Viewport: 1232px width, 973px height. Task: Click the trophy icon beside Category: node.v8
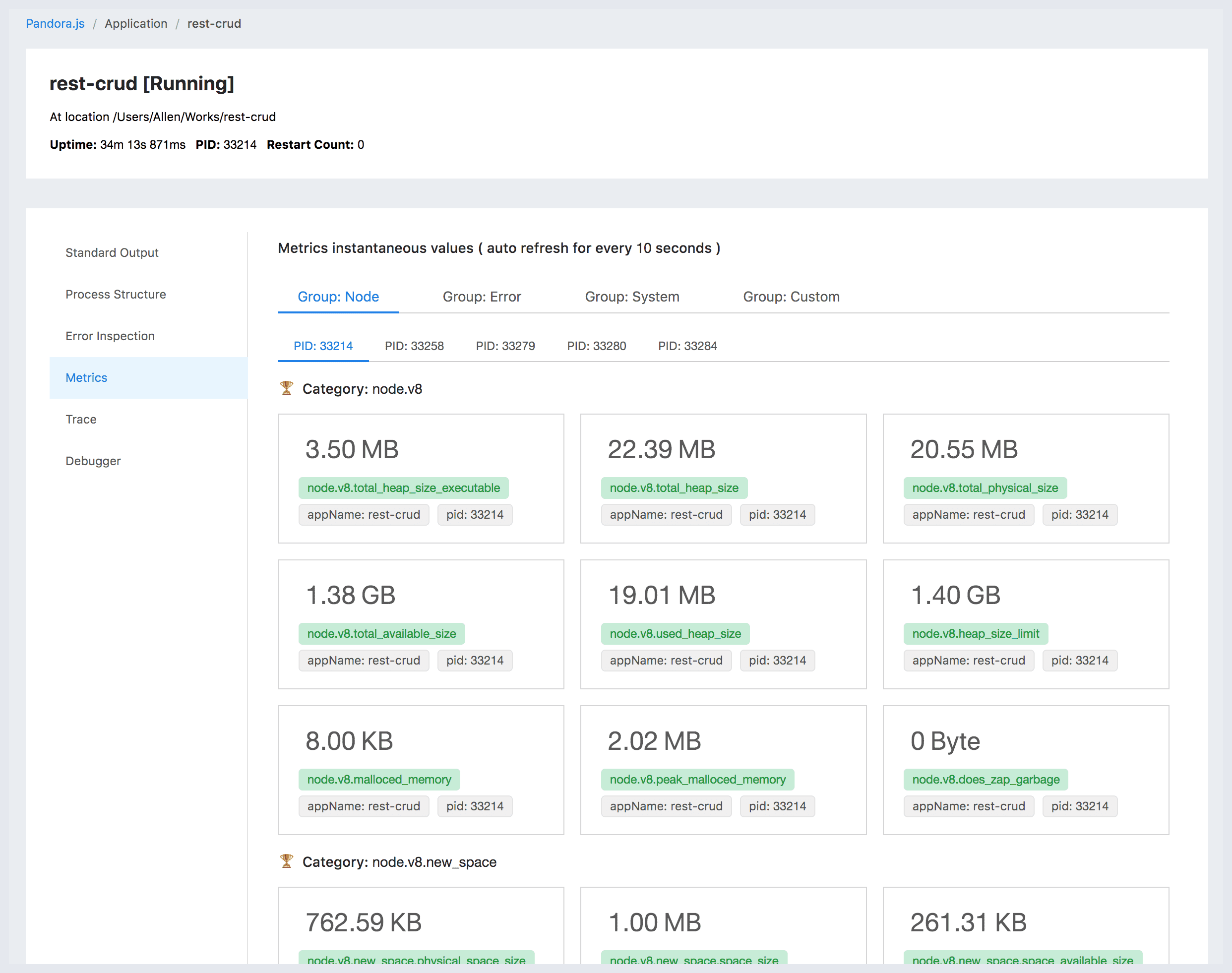pyautogui.click(x=287, y=388)
